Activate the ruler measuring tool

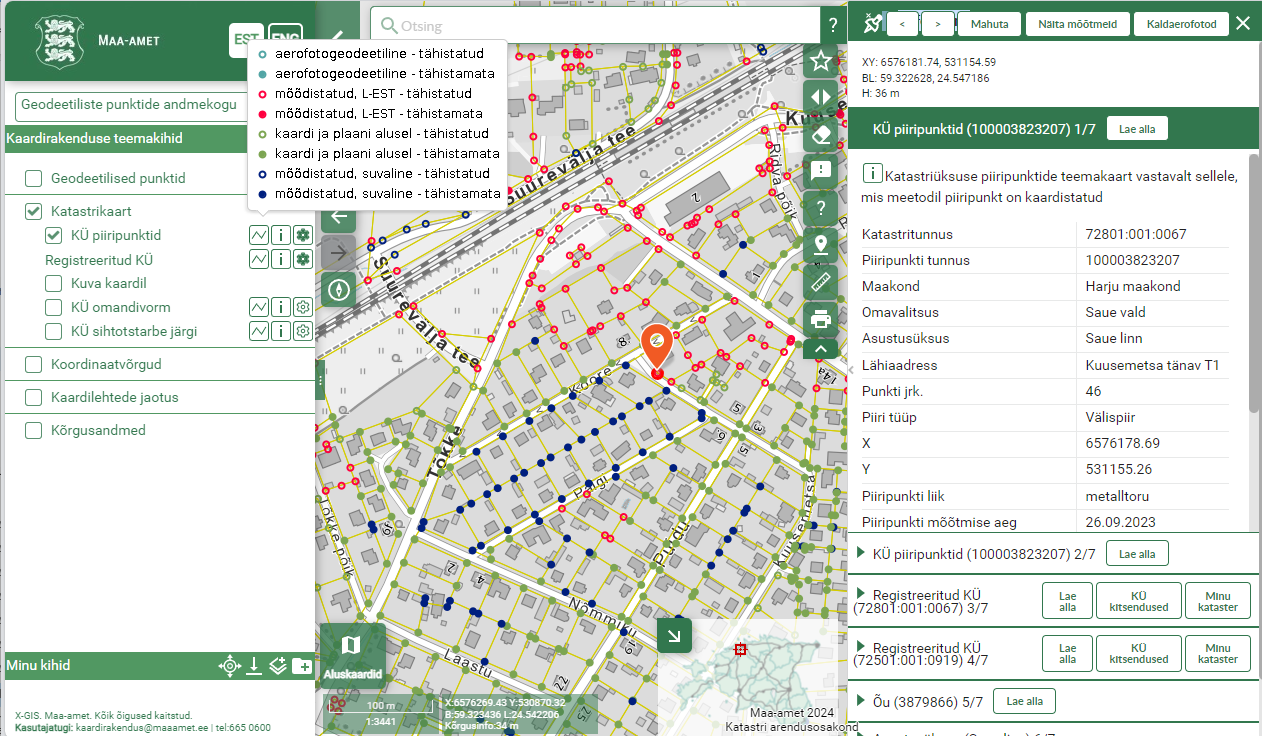coord(821,282)
